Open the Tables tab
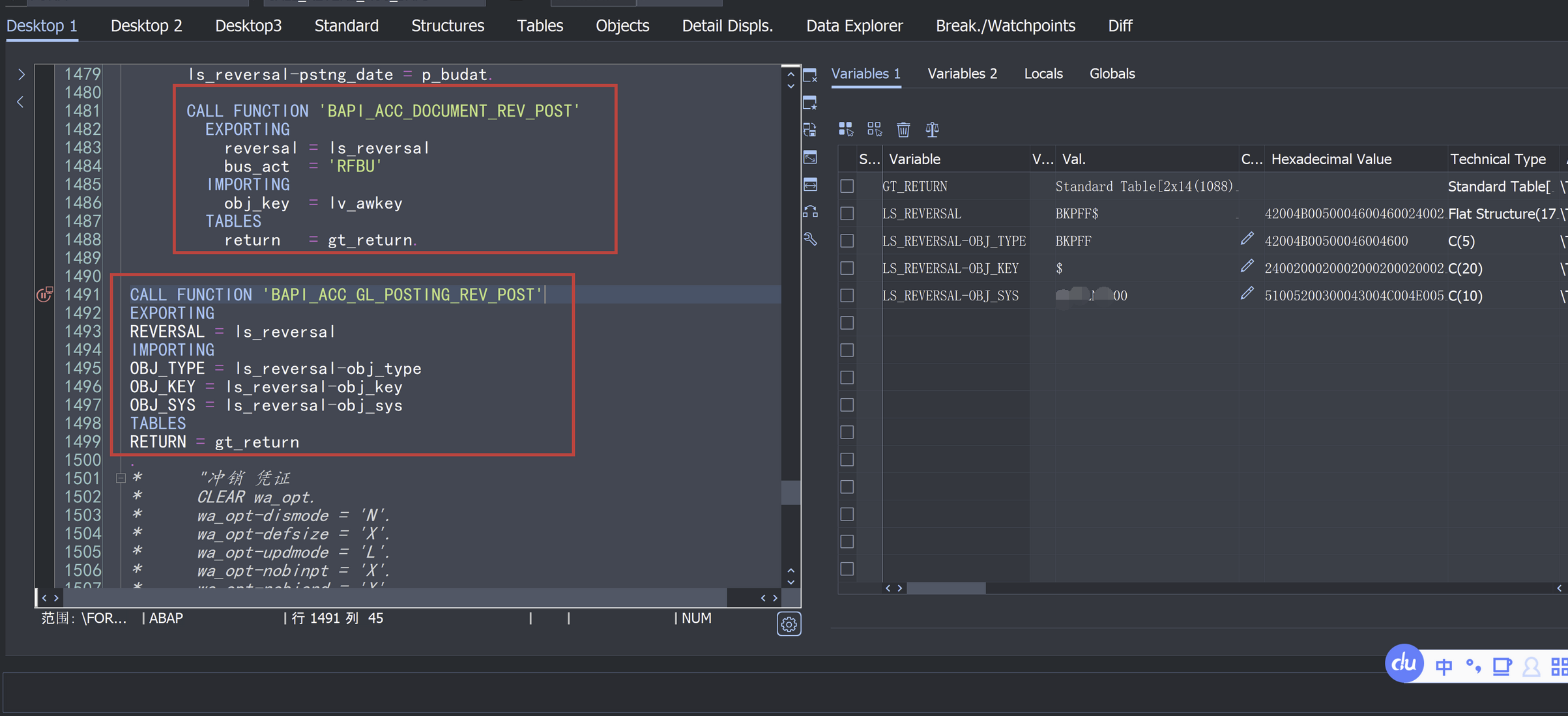1568x716 pixels. coord(540,26)
